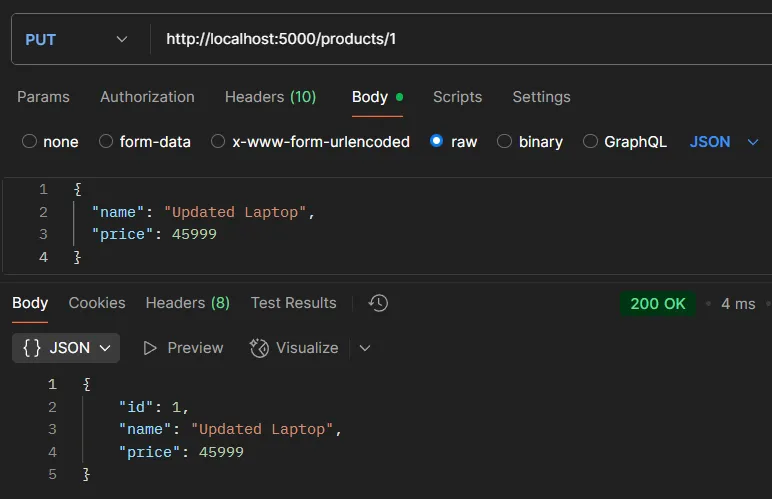Click the Preview play button
Image resolution: width=772 pixels, height=499 pixels.
click(183, 348)
